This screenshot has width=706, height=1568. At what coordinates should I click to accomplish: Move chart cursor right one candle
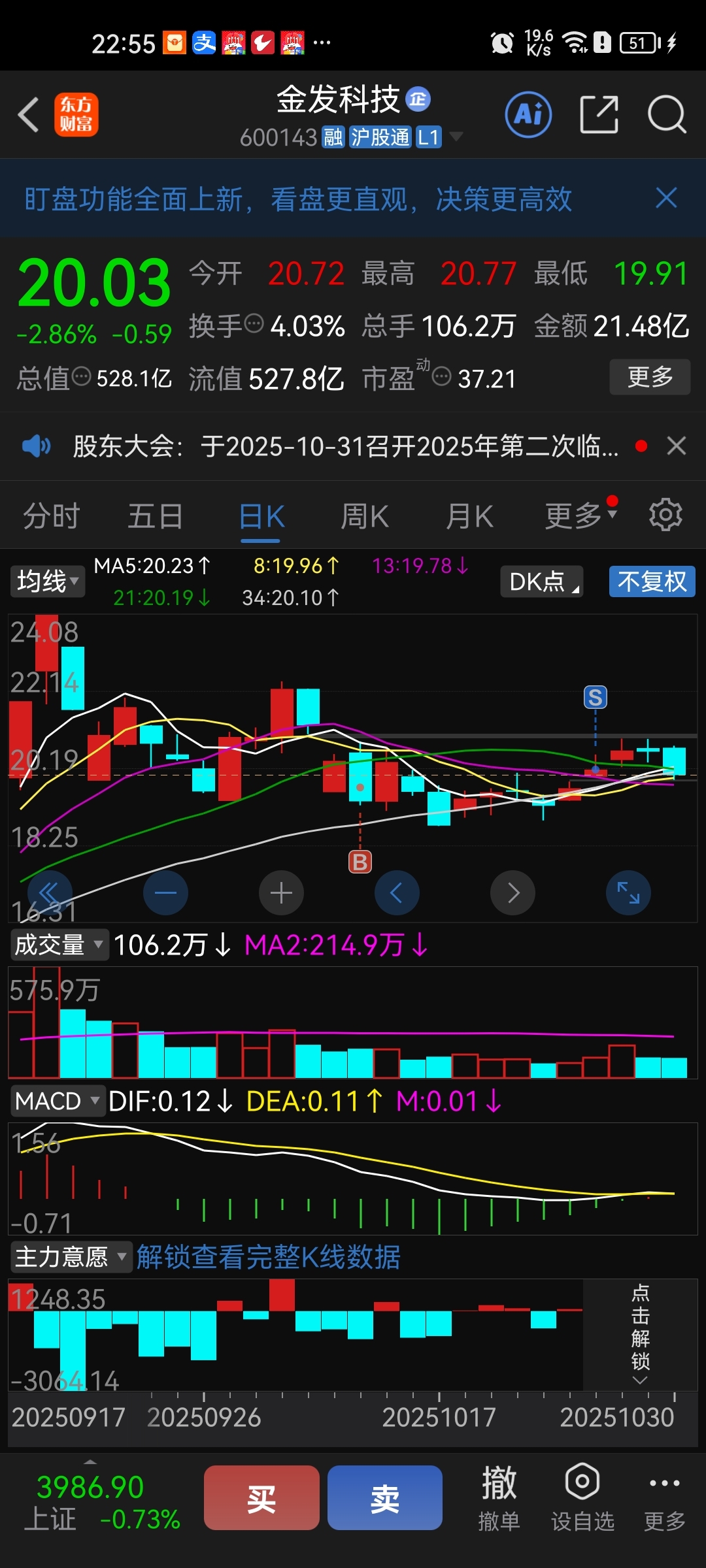(513, 892)
